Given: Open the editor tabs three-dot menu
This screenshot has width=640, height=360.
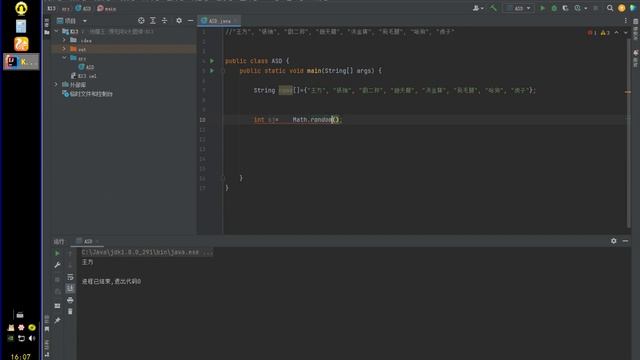Looking at the screenshot, I should click(x=625, y=20).
